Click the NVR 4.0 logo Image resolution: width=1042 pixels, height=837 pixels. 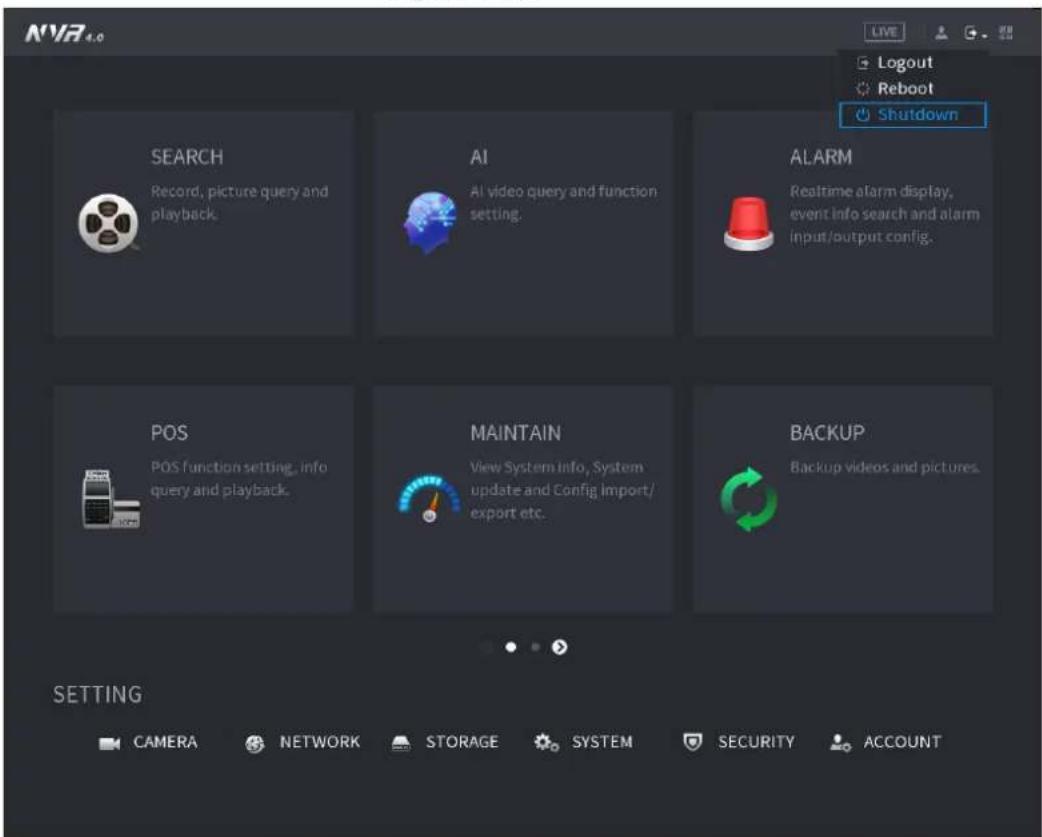point(64,33)
